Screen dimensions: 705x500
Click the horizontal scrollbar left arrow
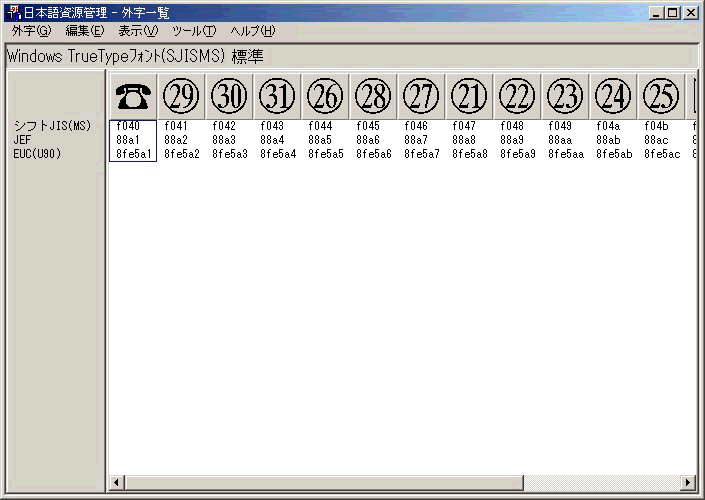(x=117, y=483)
